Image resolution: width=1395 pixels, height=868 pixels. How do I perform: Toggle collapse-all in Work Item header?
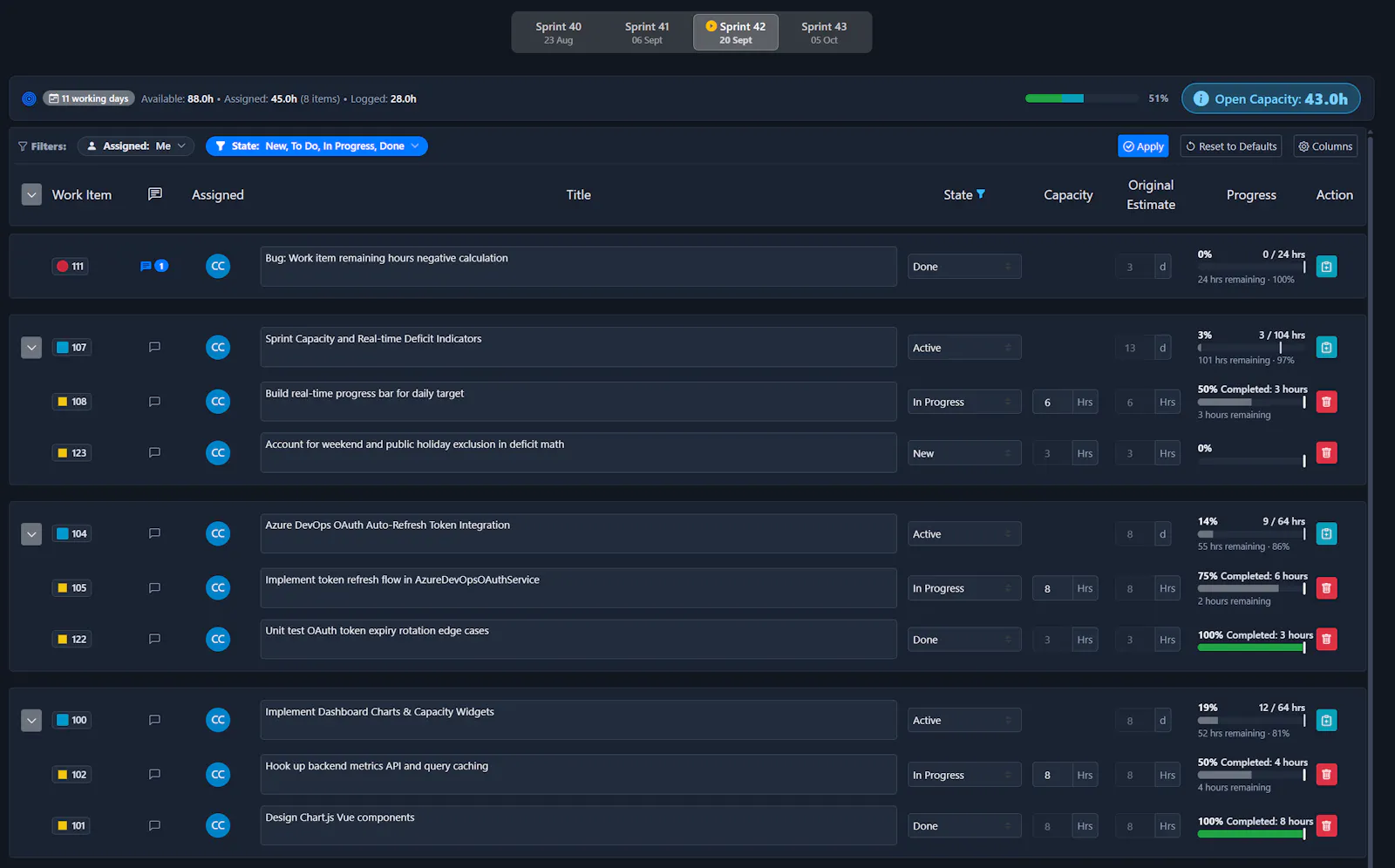pyautogui.click(x=31, y=195)
